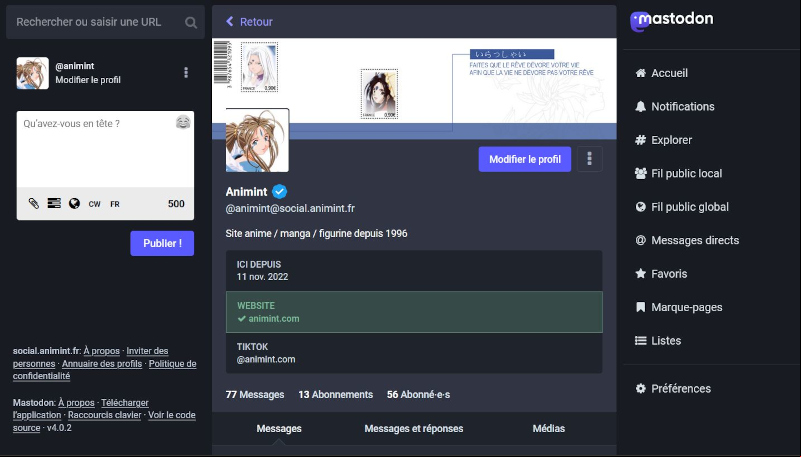The height and width of the screenshot is (457, 801).
Task: Open the verified animint.com website link
Action: pyautogui.click(x=274, y=319)
